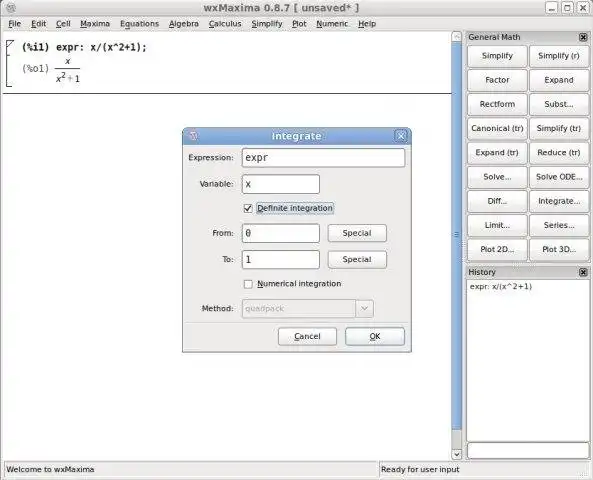Click the Diff... button
This screenshot has width=593, height=480.
[x=497, y=201]
